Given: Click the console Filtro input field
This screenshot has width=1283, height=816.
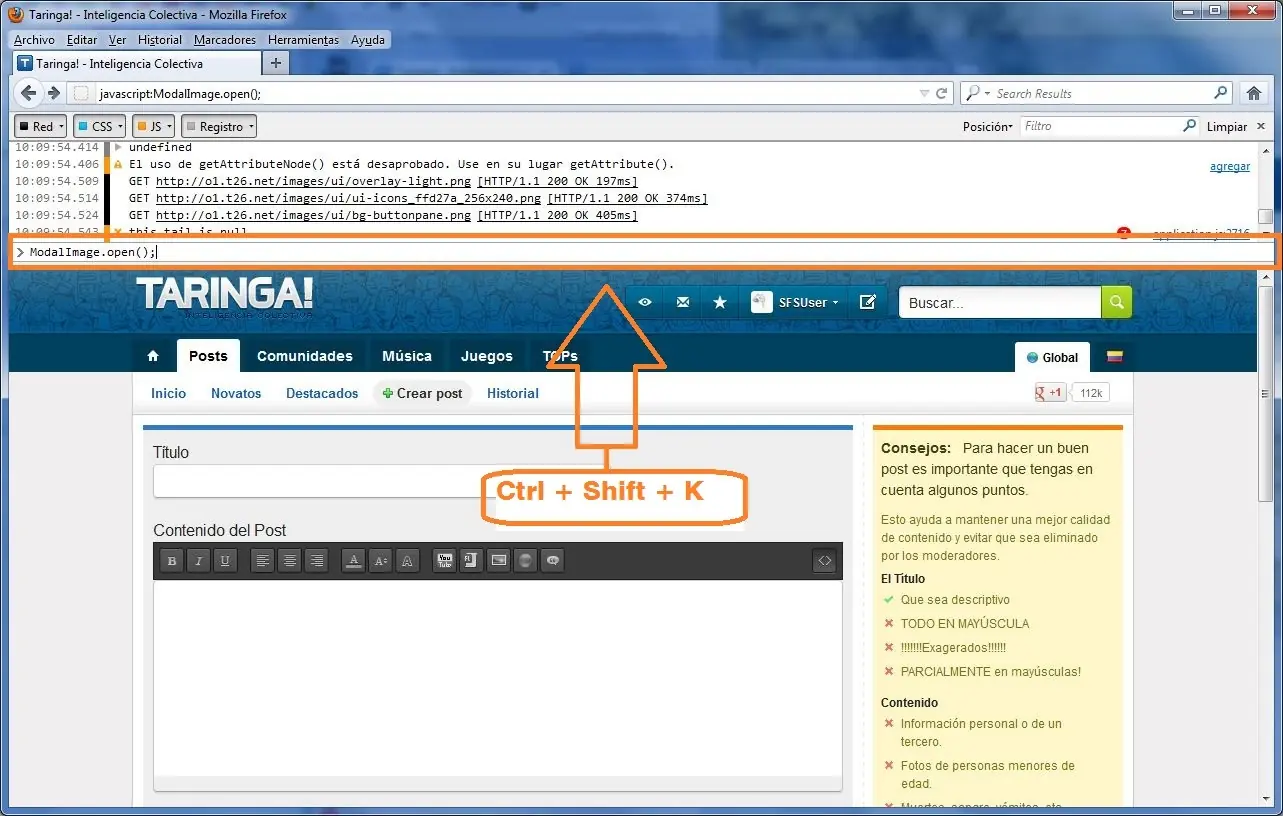Looking at the screenshot, I should (1110, 126).
